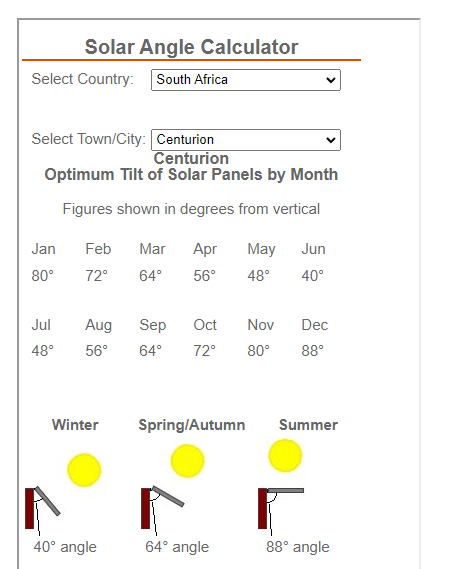Click the Winter heading label

click(x=75, y=425)
